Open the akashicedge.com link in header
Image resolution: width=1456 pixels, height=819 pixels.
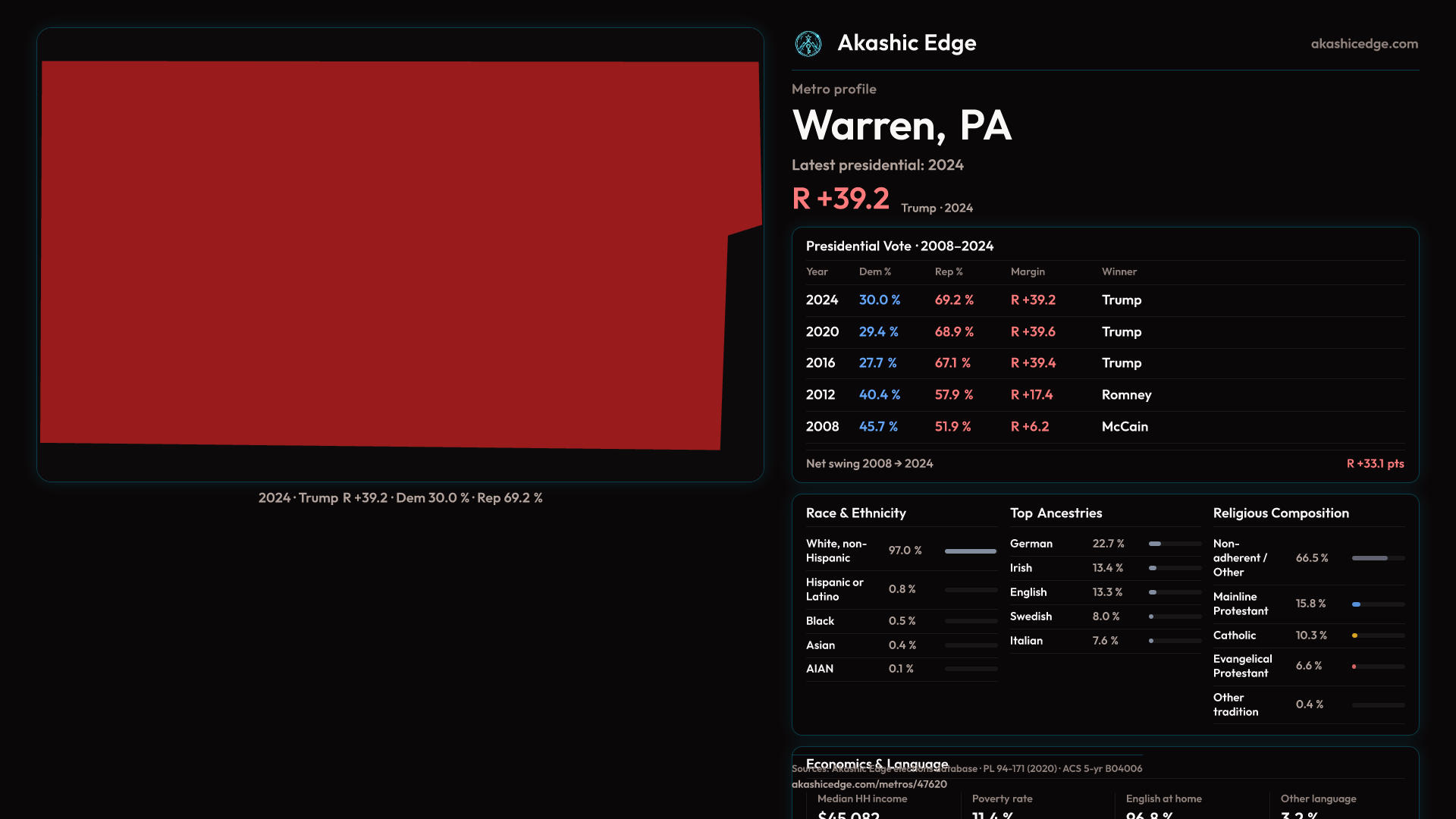(1363, 44)
